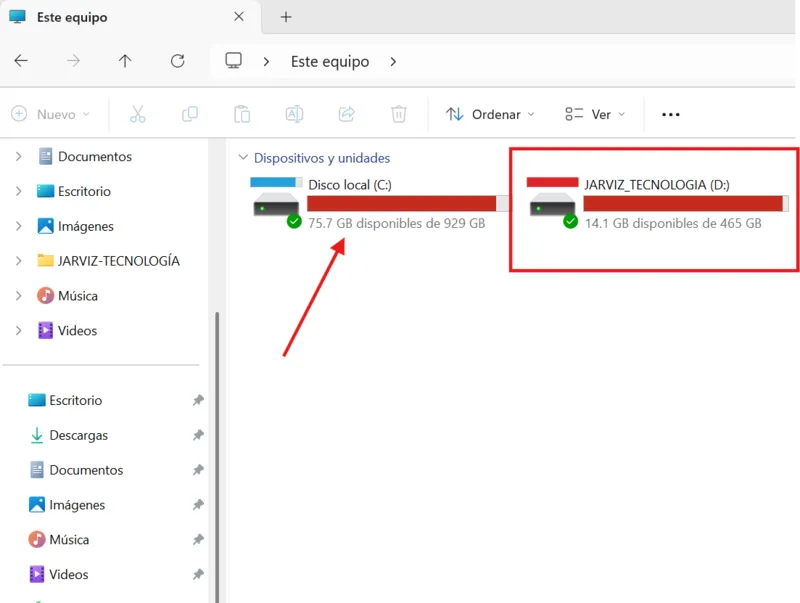Refresh the Este equipo view
This screenshot has height=603, width=800.
click(178, 61)
